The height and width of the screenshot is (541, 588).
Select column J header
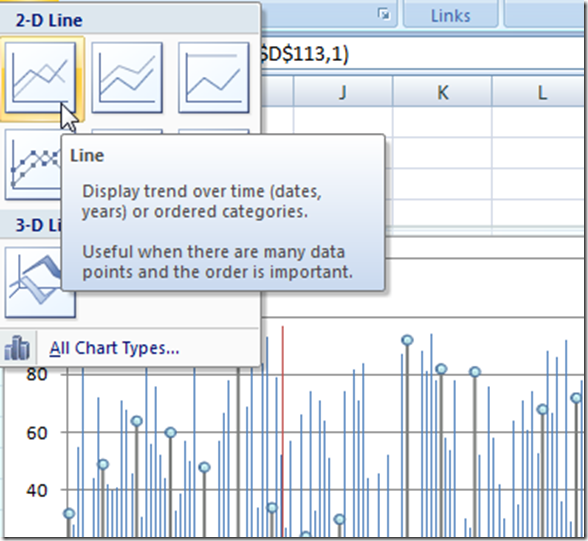(343, 92)
